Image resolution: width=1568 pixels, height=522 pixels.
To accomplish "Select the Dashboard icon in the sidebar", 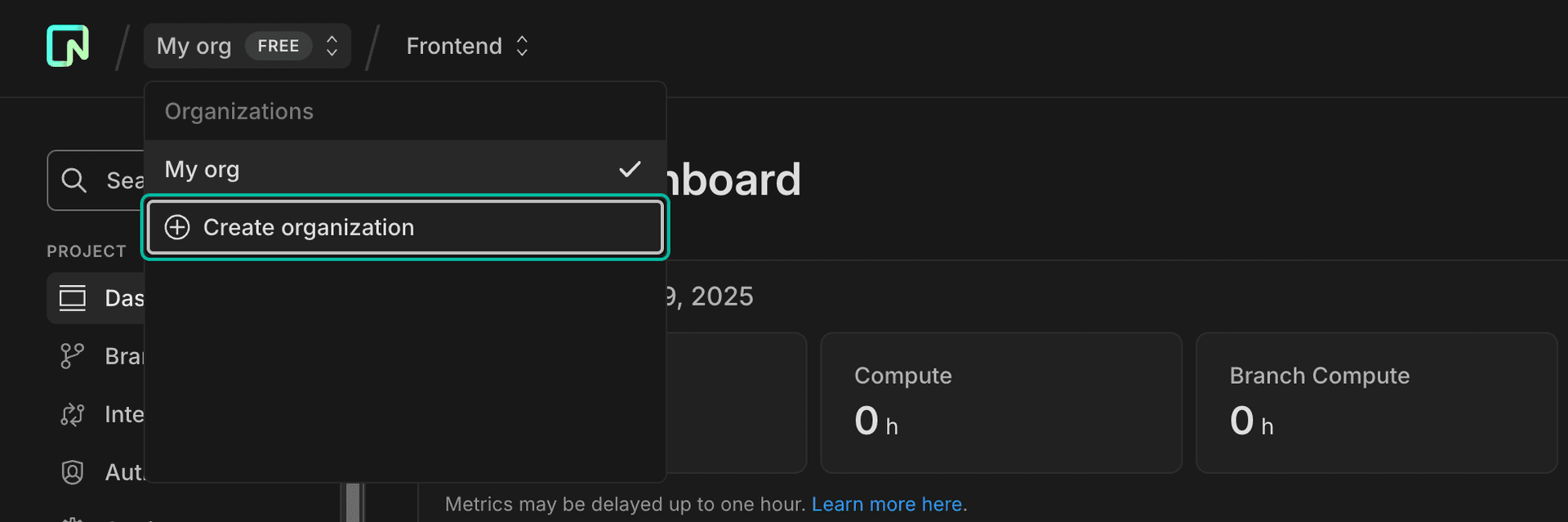I will point(73,297).
